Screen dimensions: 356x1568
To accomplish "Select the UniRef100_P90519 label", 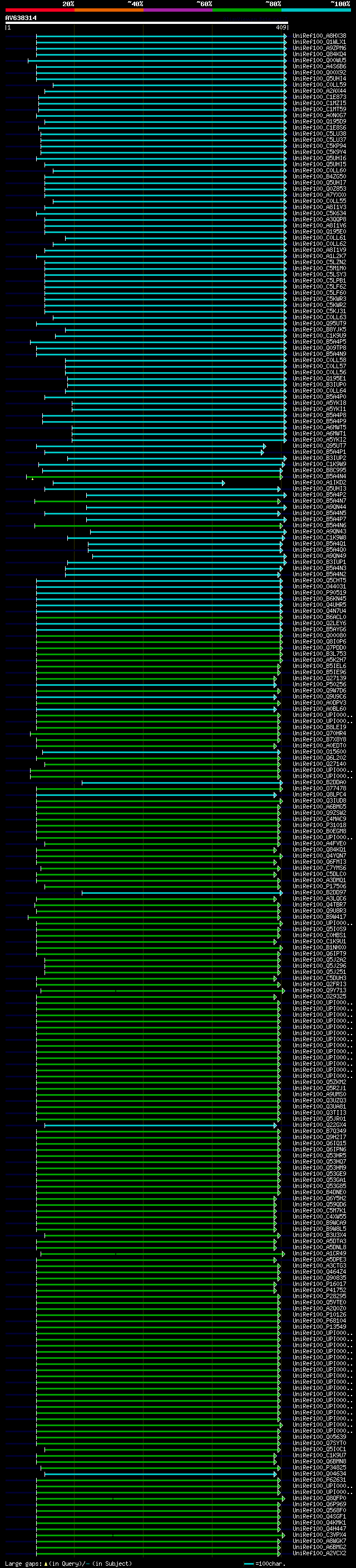I will (x=319, y=593).
